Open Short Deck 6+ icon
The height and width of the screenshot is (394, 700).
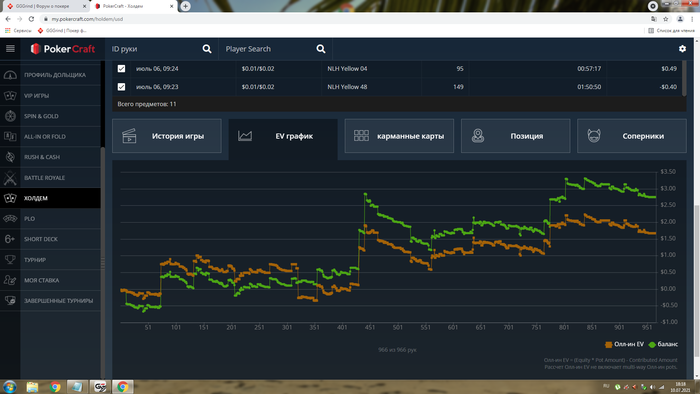pos(10,239)
